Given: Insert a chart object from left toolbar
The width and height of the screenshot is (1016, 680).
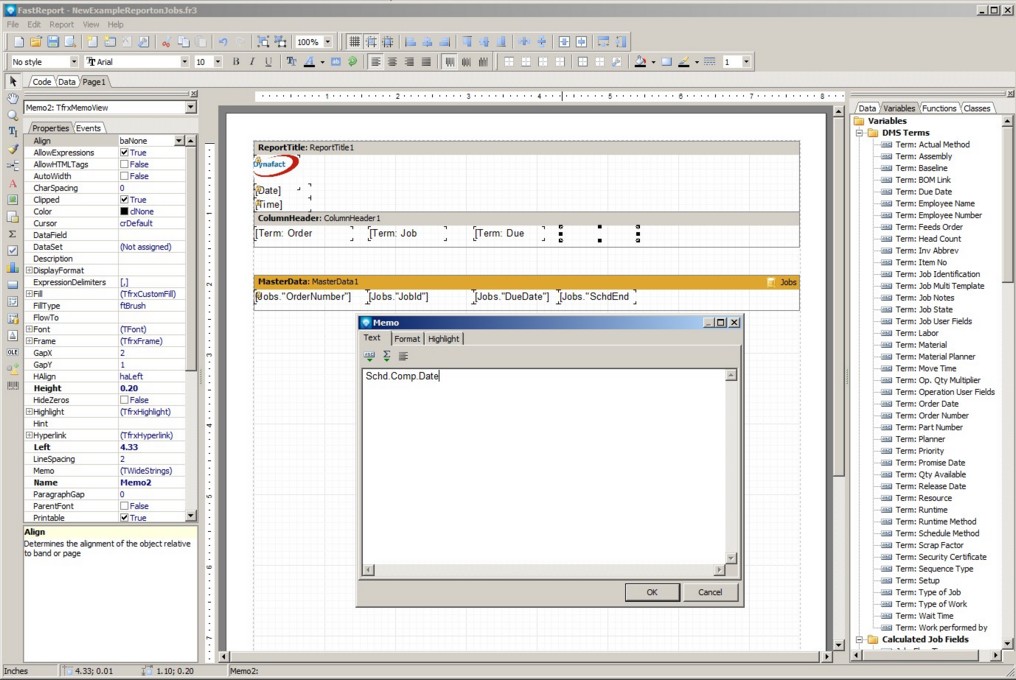Looking at the screenshot, I should [x=13, y=268].
